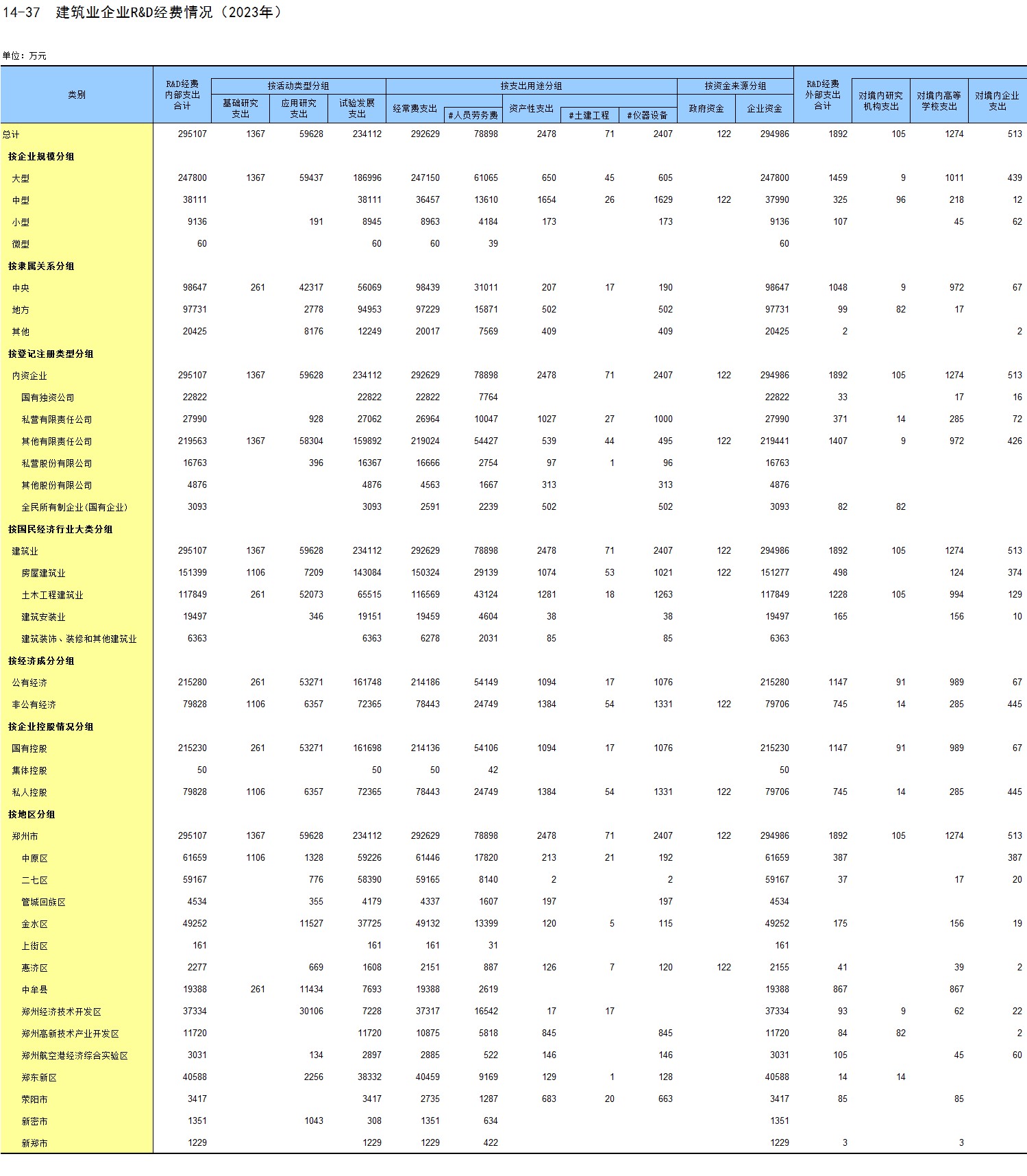Click the 按地区分组 section heading

pos(32,814)
